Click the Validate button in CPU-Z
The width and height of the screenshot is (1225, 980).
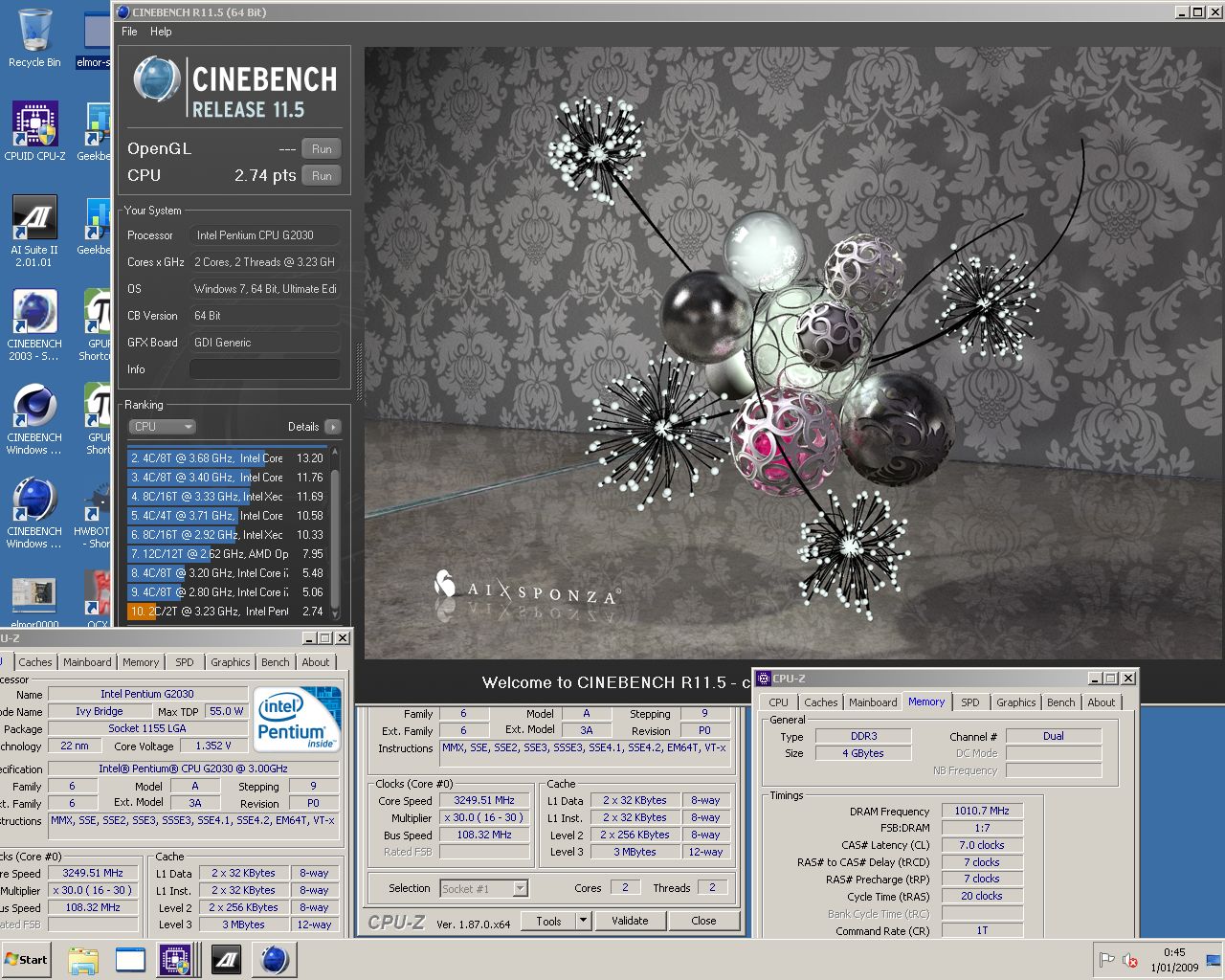tap(630, 921)
